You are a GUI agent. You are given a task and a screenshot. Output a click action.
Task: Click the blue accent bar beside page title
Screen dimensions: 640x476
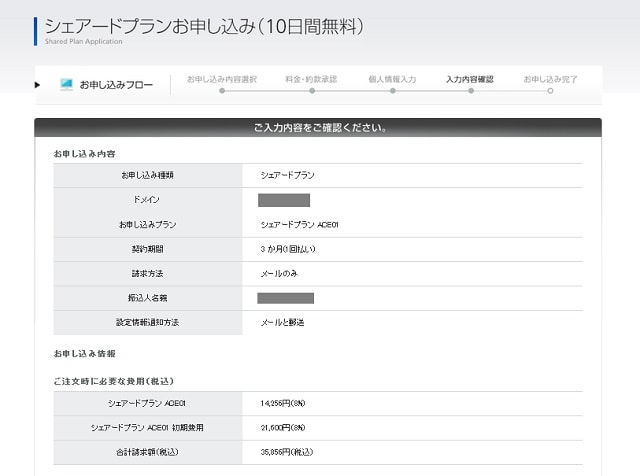click(x=36, y=30)
